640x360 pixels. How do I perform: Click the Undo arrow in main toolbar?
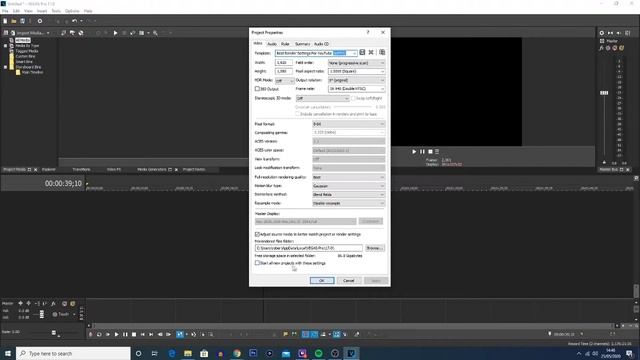(74, 21)
